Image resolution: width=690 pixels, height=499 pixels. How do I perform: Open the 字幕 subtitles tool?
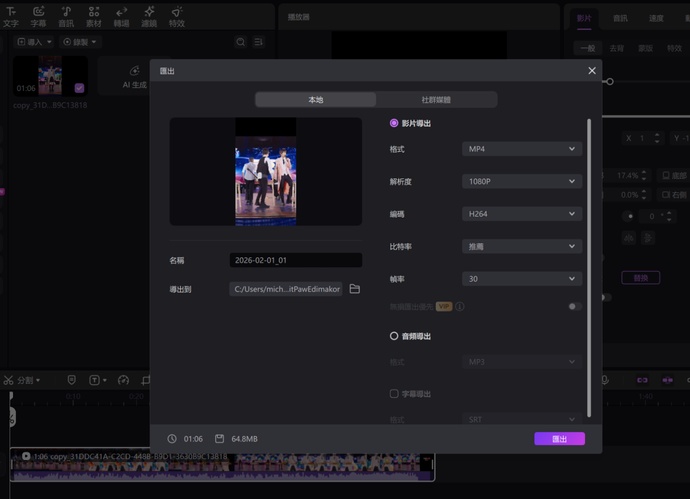[x=38, y=16]
